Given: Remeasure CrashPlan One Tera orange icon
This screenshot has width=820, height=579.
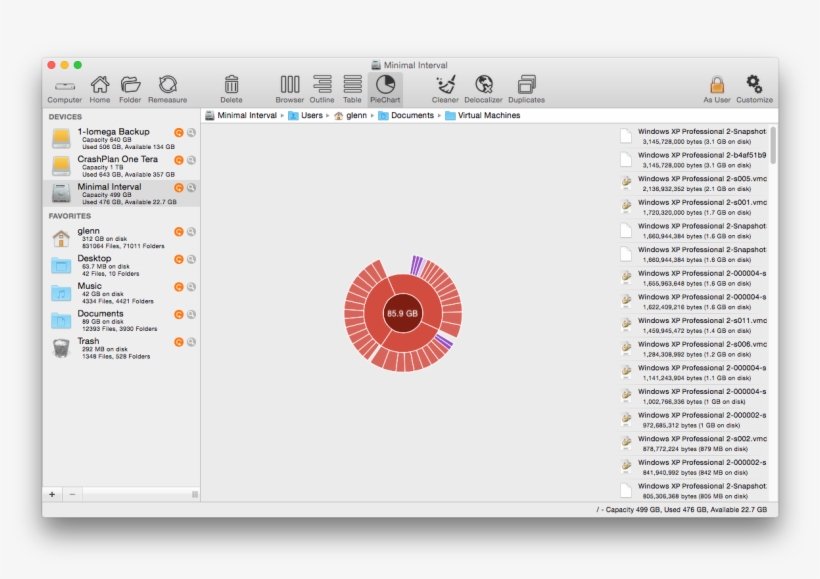Looking at the screenshot, I should [179, 160].
